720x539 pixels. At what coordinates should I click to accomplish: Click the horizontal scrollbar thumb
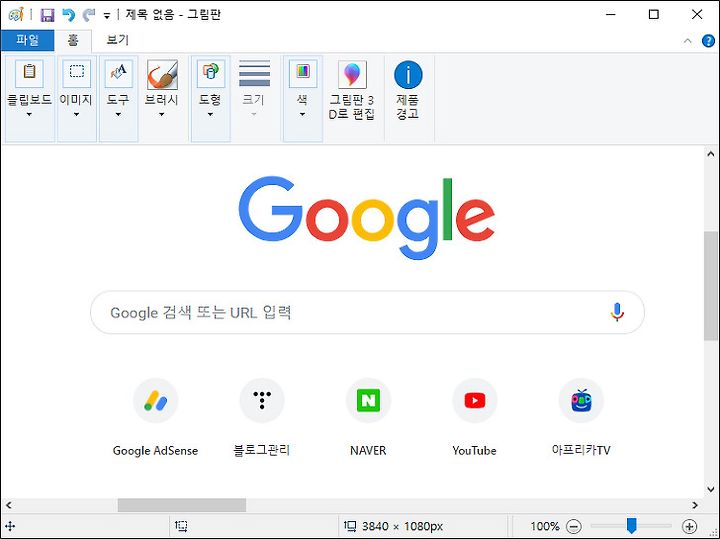click(182, 505)
